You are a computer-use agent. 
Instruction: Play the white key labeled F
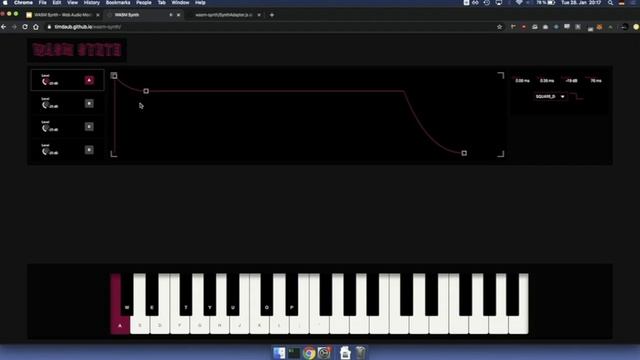point(180,325)
